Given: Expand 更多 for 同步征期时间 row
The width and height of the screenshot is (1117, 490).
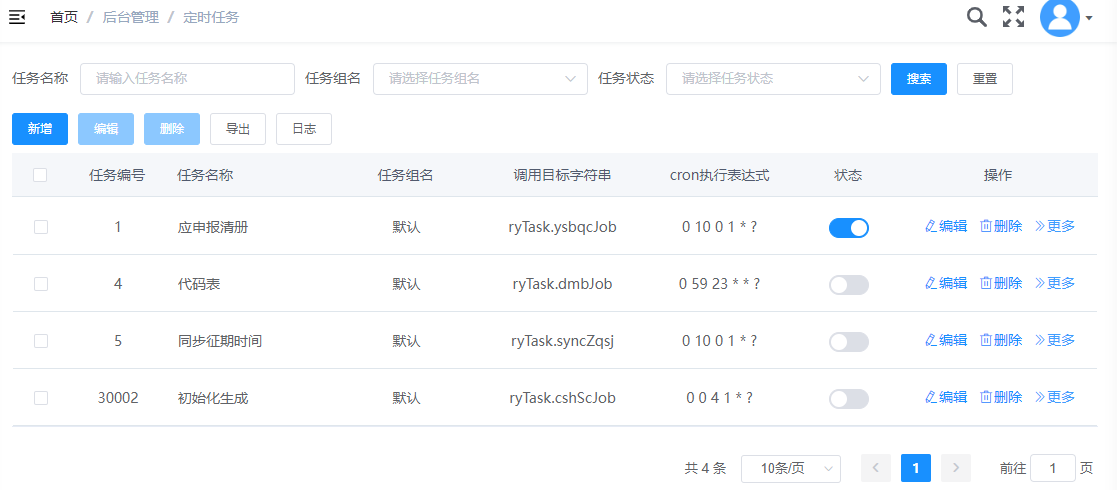Looking at the screenshot, I should [1054, 340].
